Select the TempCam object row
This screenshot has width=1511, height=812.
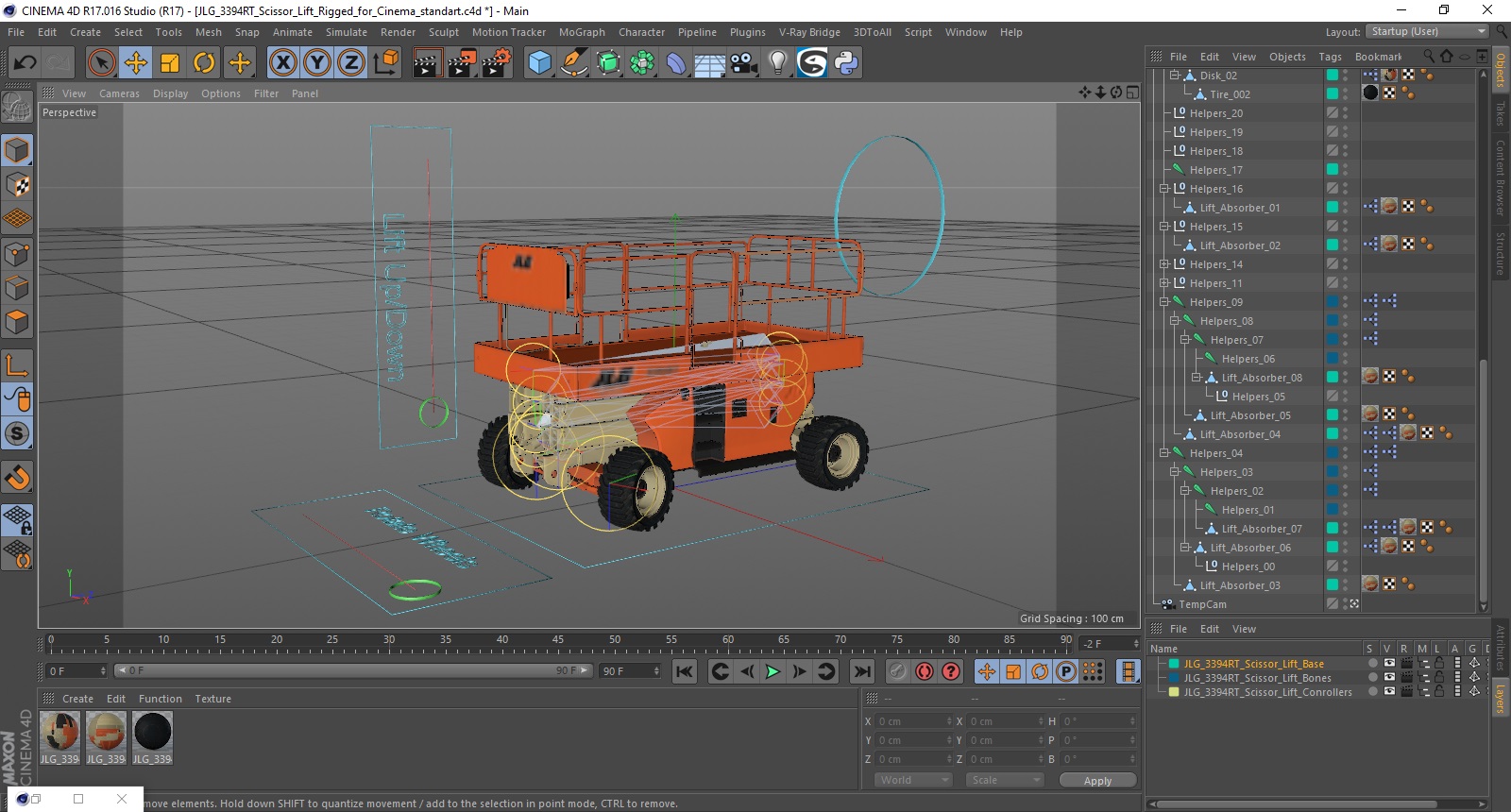coord(1202,604)
